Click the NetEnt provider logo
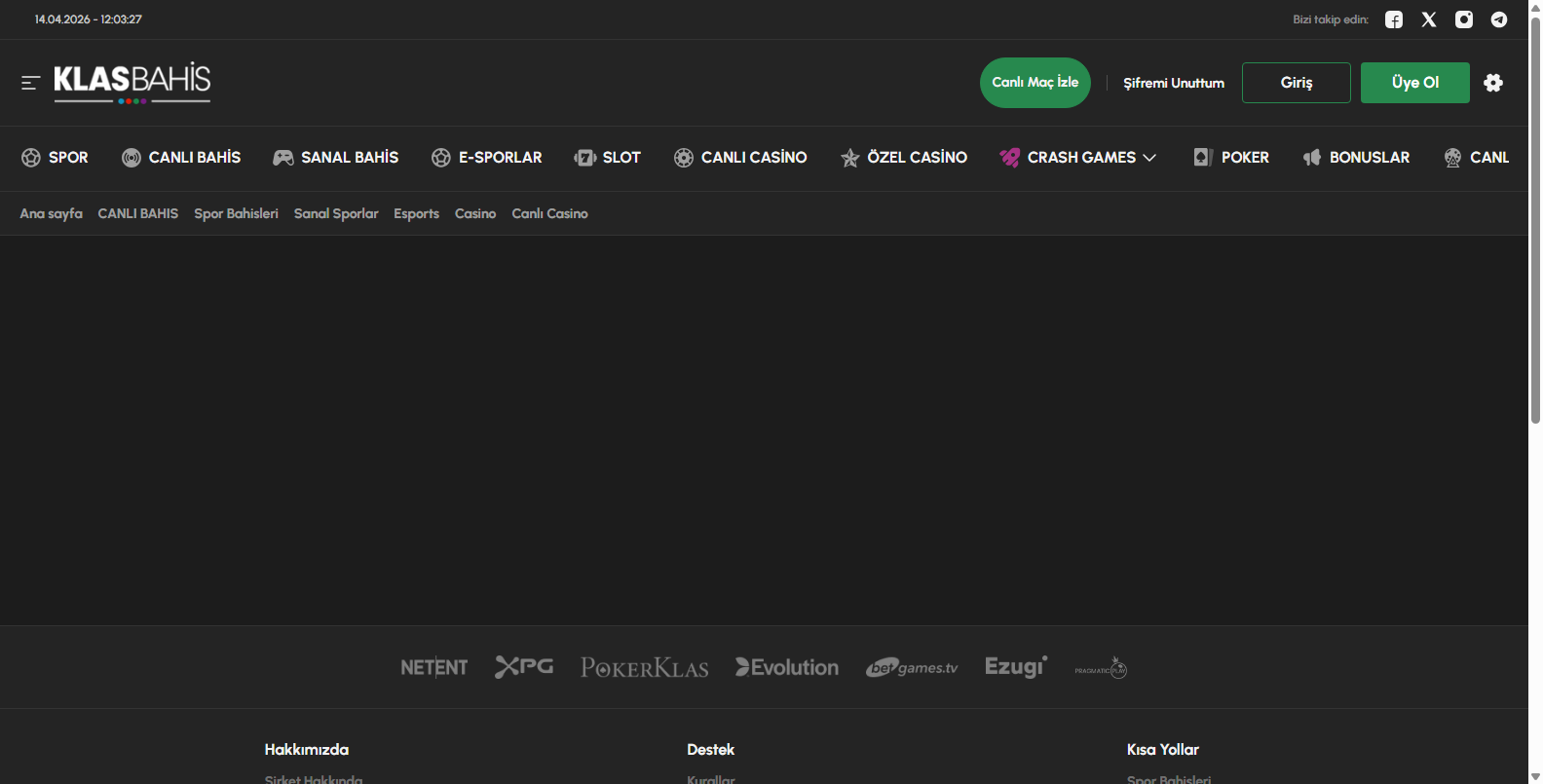 click(x=434, y=667)
